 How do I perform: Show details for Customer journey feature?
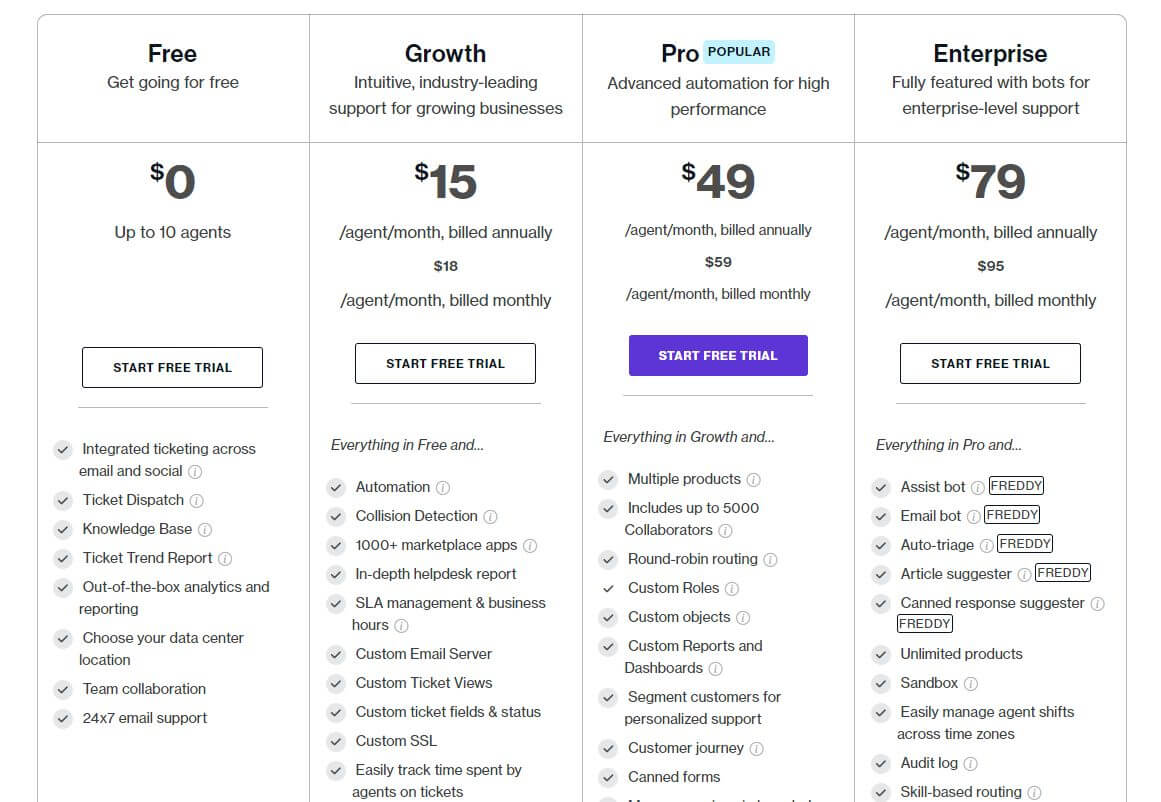[754, 748]
